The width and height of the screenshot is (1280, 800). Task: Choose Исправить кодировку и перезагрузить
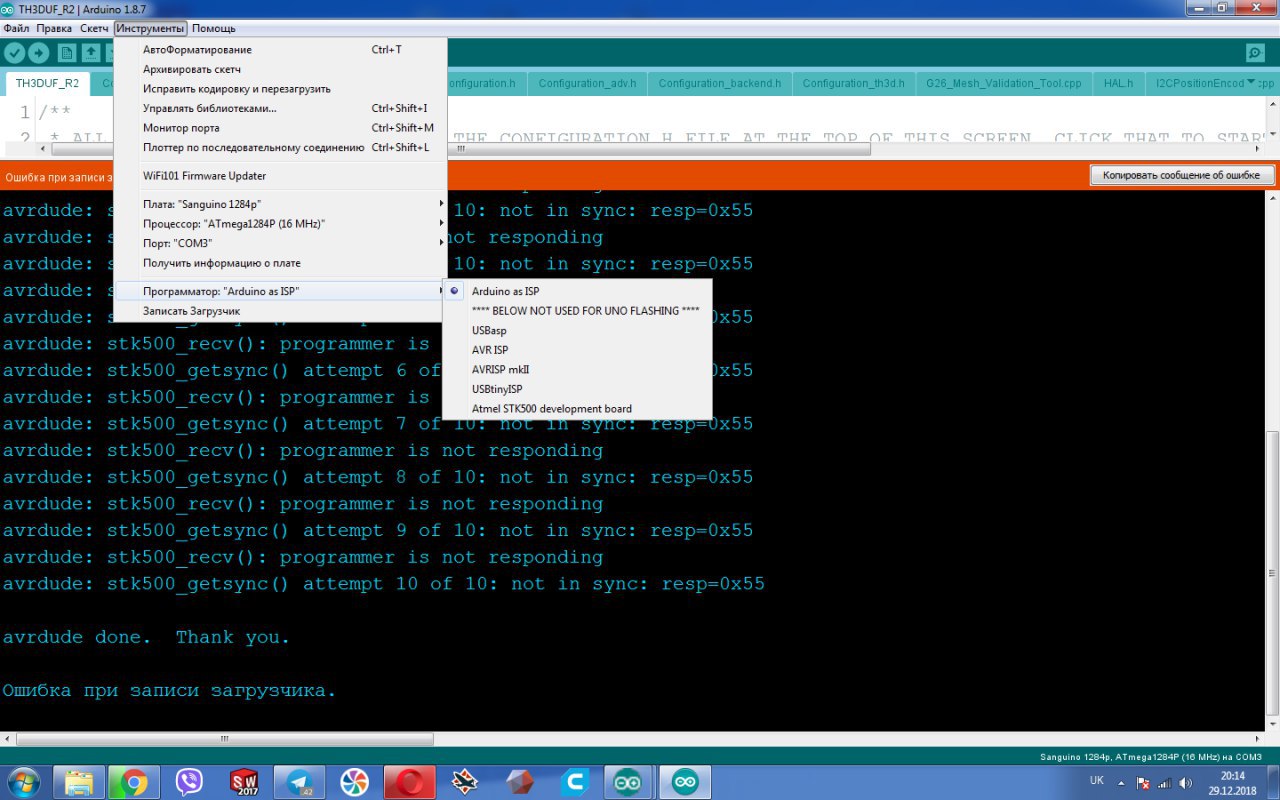click(280, 89)
